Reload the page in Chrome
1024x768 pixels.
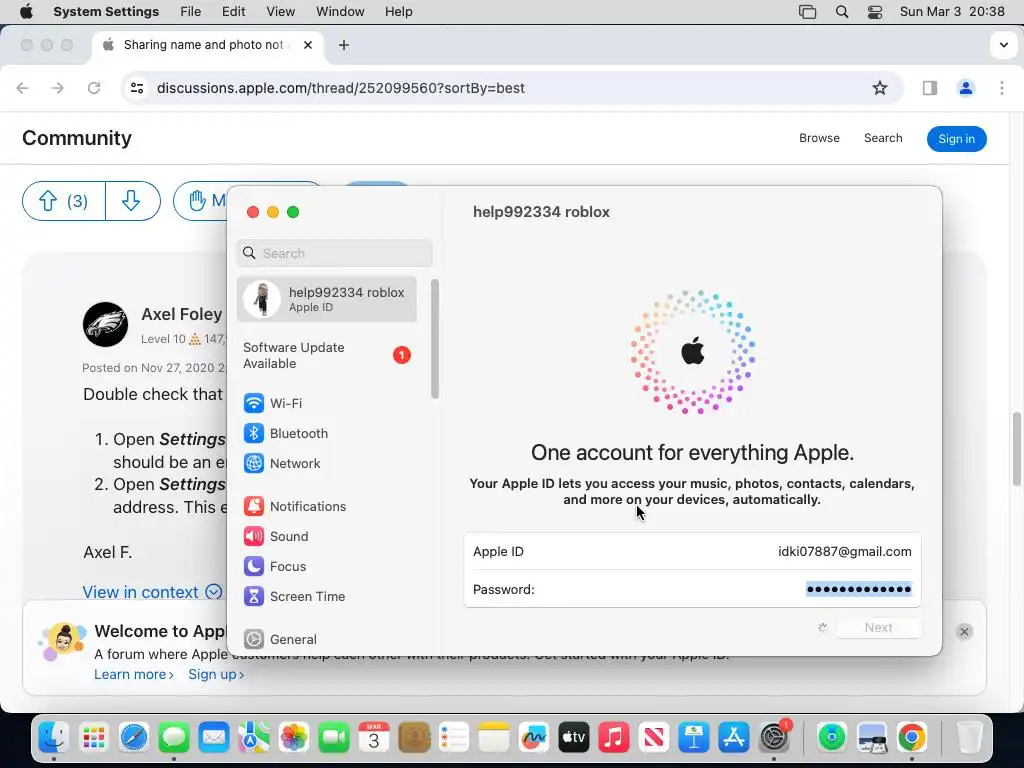pos(94,88)
